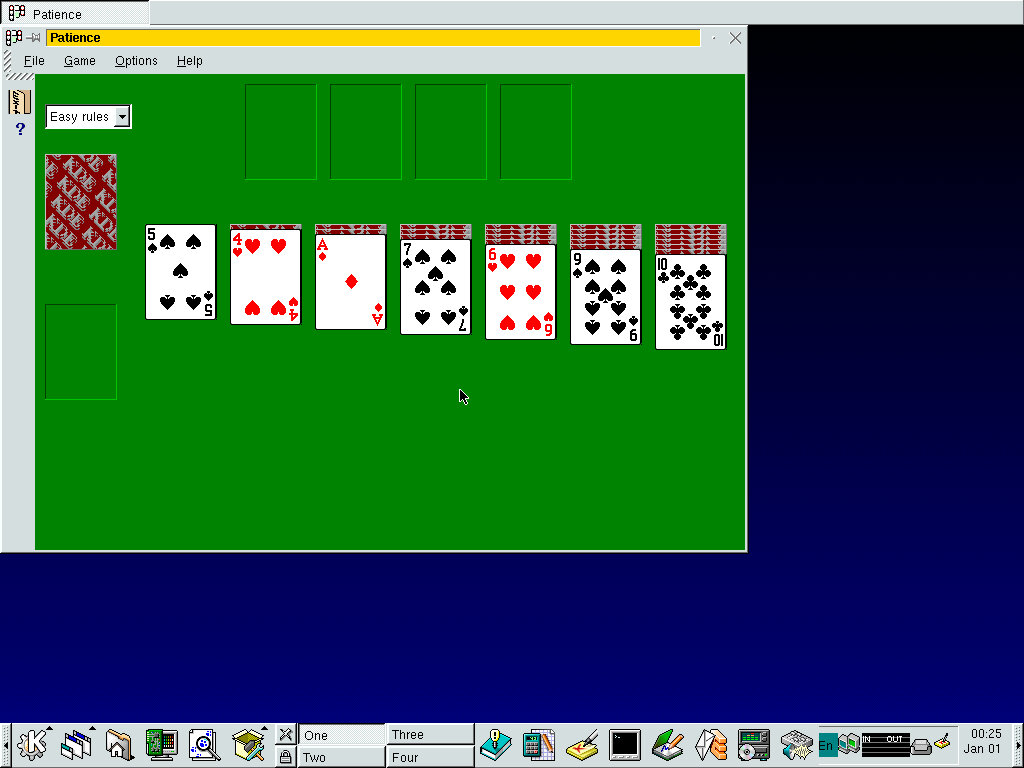Click the En keyboard layout indicator

(827, 745)
